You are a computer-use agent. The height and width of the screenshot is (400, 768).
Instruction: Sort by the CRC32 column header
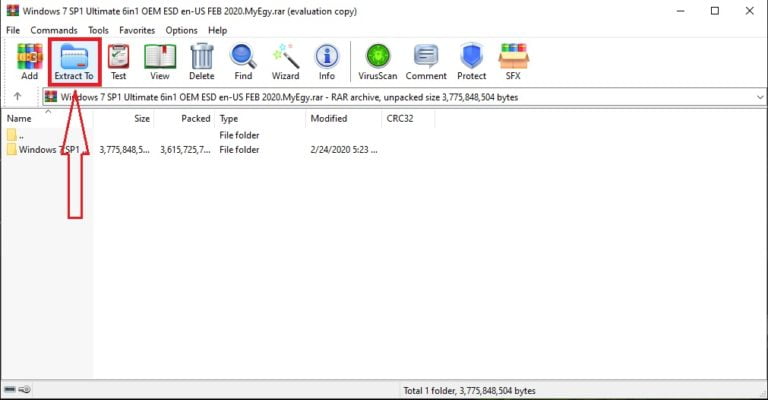pyautogui.click(x=408, y=118)
